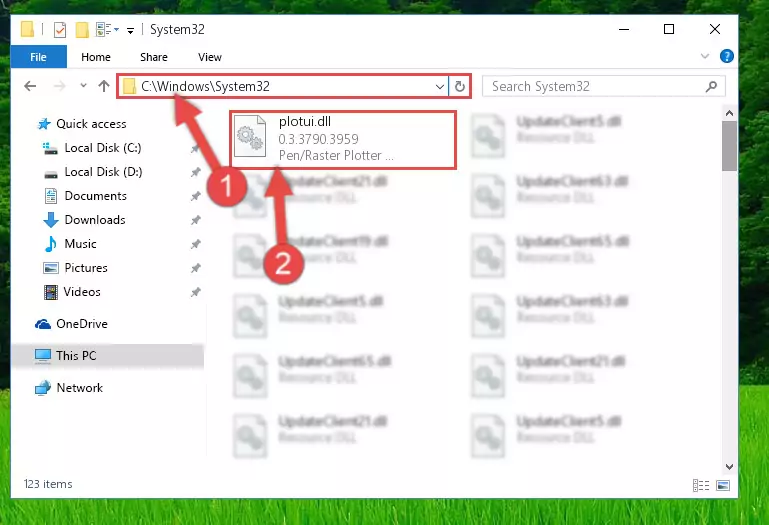Click the search magnifier icon
Screen dimensions: 769x525
711,86
